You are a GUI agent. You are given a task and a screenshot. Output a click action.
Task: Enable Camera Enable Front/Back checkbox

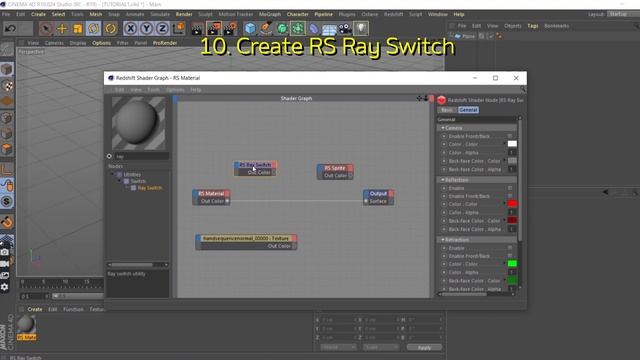[510, 136]
